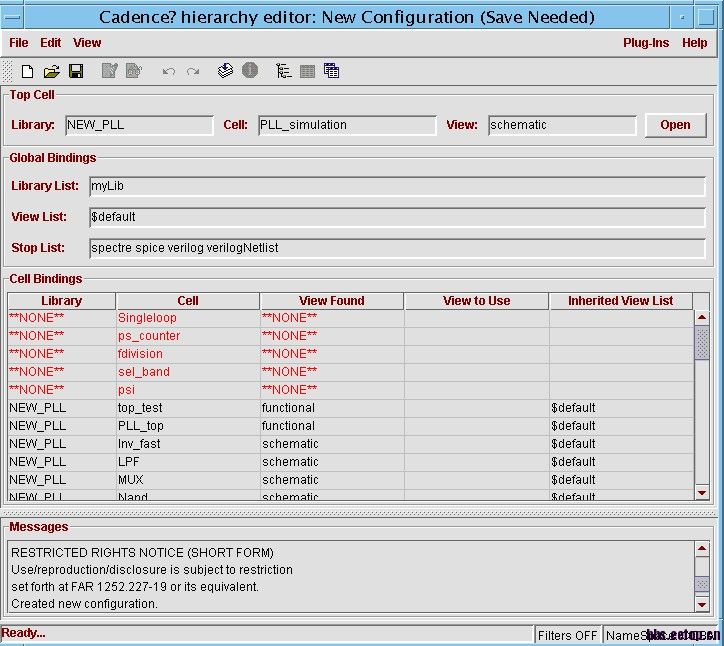
Task: Switch to Tree view icon
Action: [284, 71]
